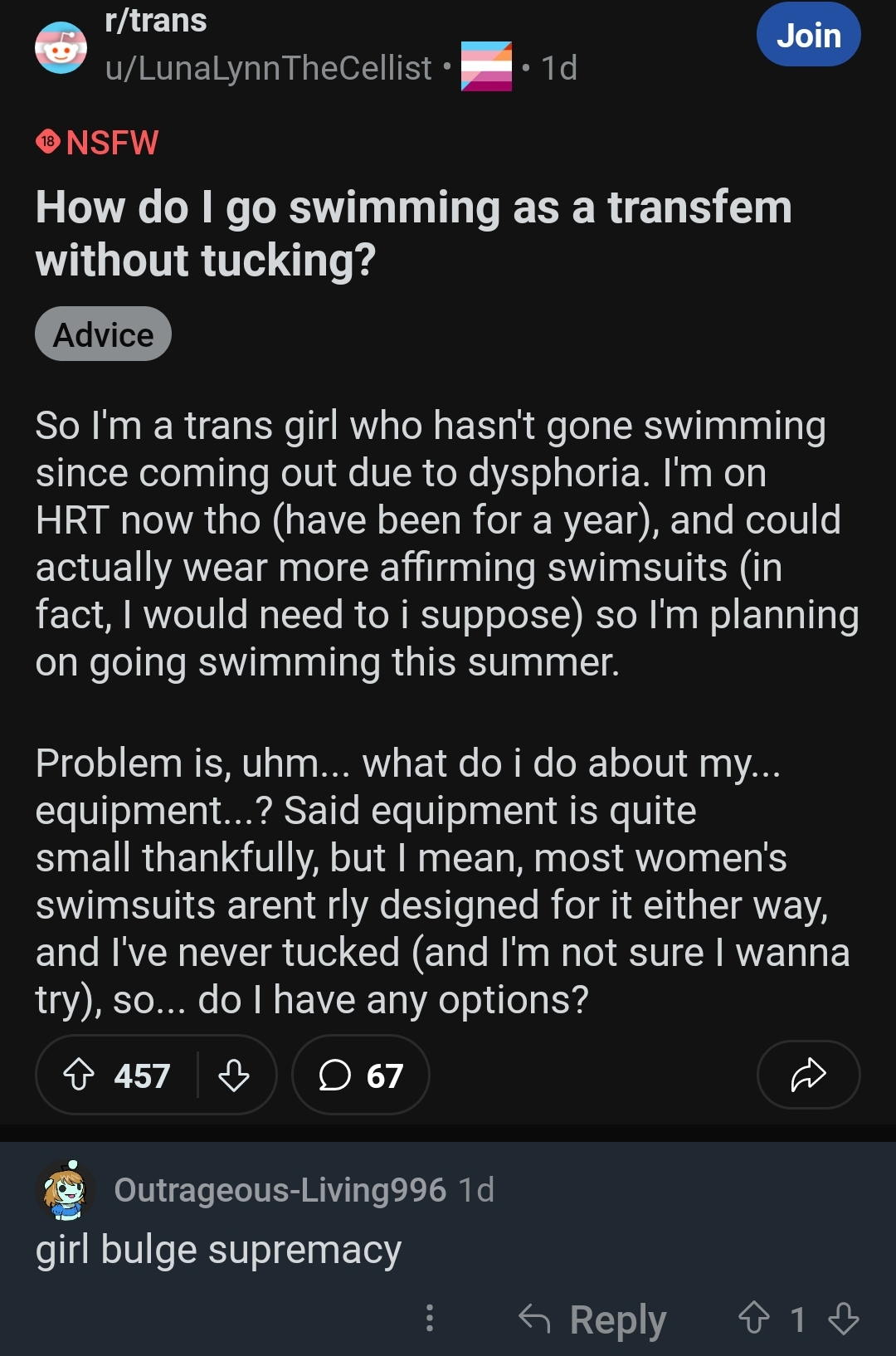Filter by the Advice flair tag
Viewport: 896px width, 1356px height.
point(103,334)
